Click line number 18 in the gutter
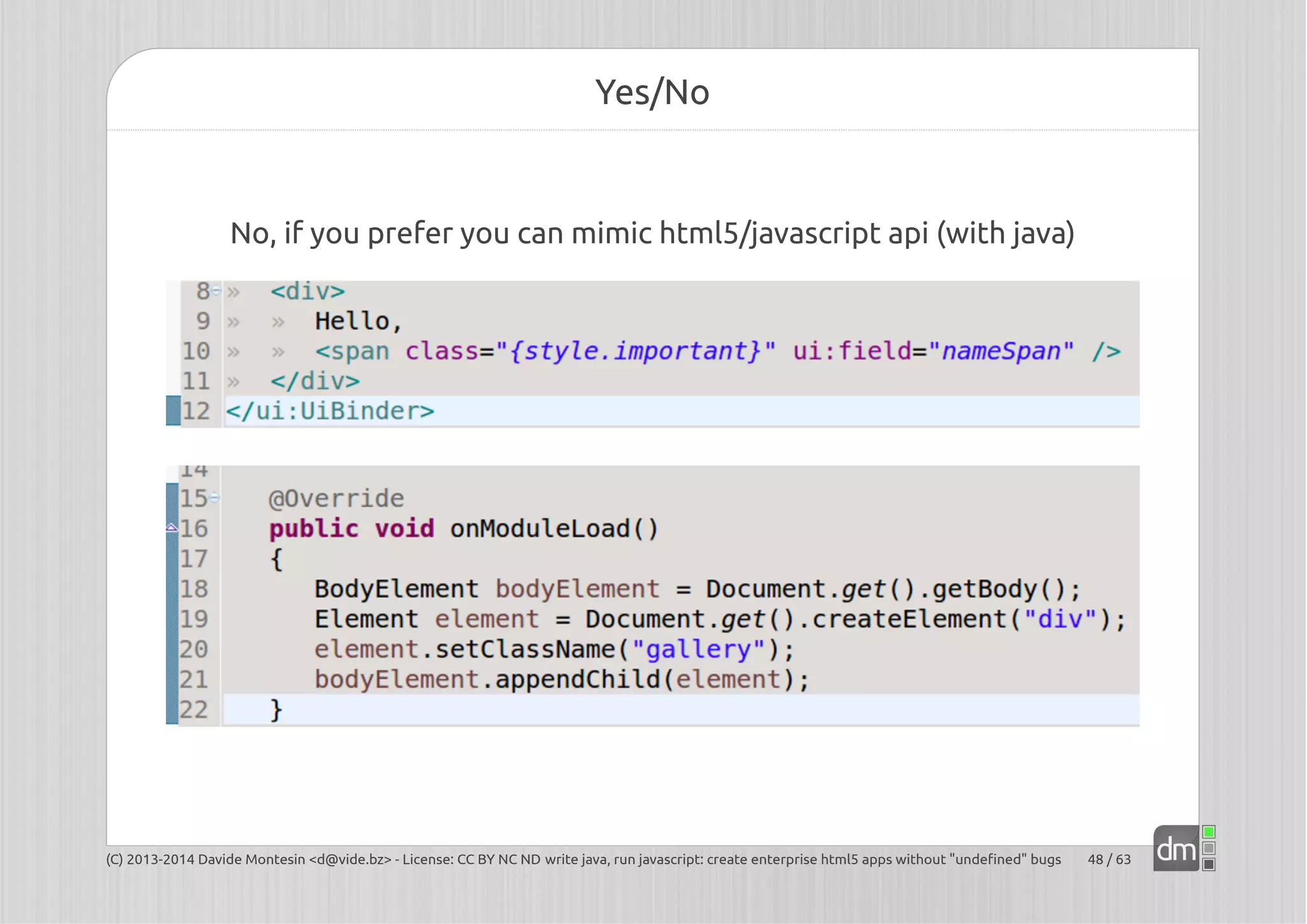Viewport: 1307px width, 924px height. pyautogui.click(x=194, y=588)
